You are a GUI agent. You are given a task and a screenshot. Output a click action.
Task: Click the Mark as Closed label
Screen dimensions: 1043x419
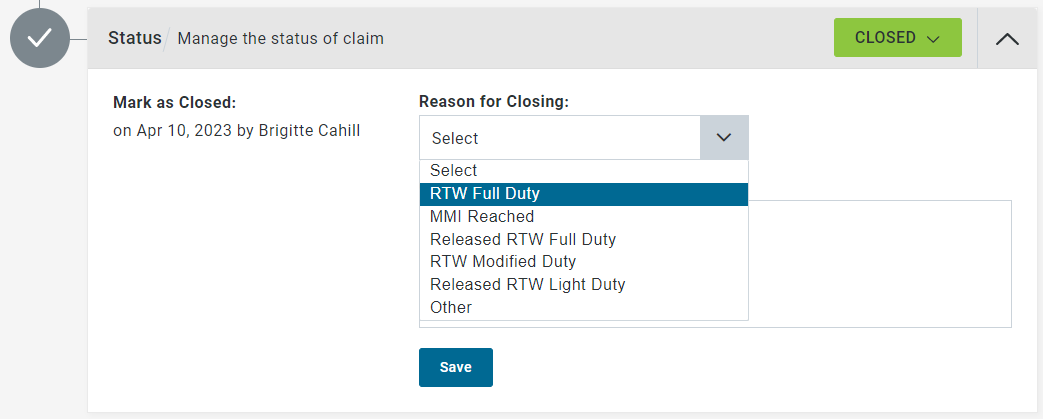(175, 103)
